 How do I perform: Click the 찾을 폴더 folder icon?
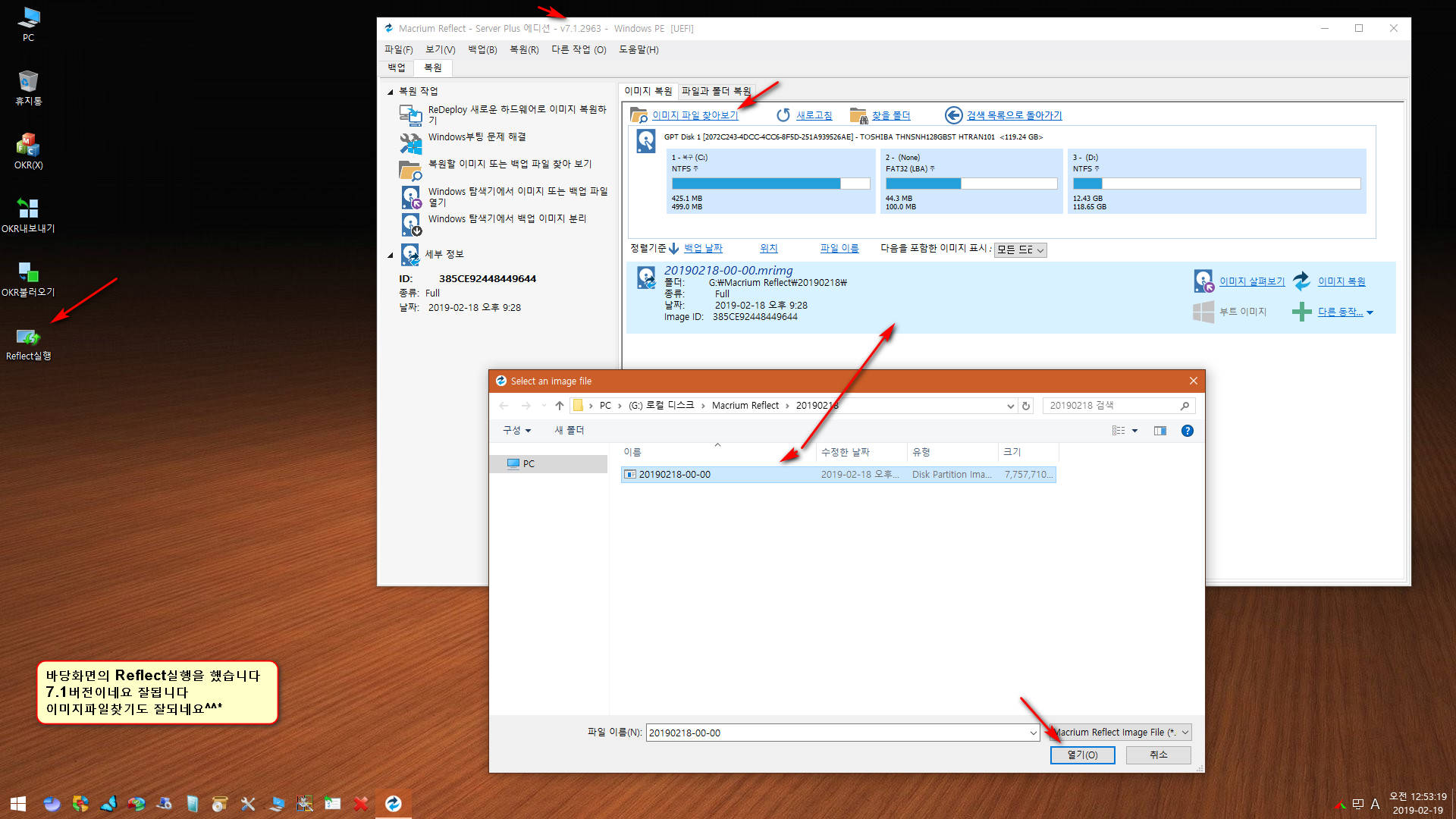tap(858, 115)
